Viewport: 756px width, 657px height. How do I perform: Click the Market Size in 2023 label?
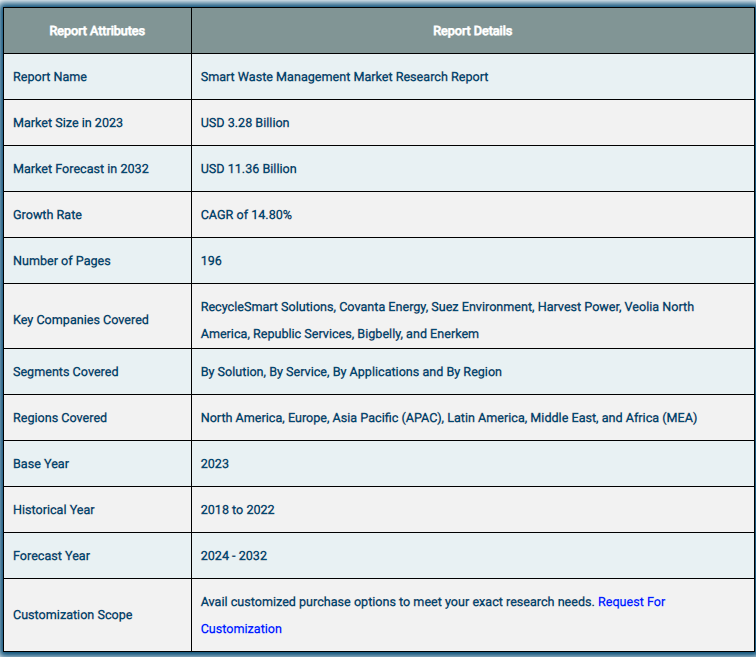click(x=68, y=123)
